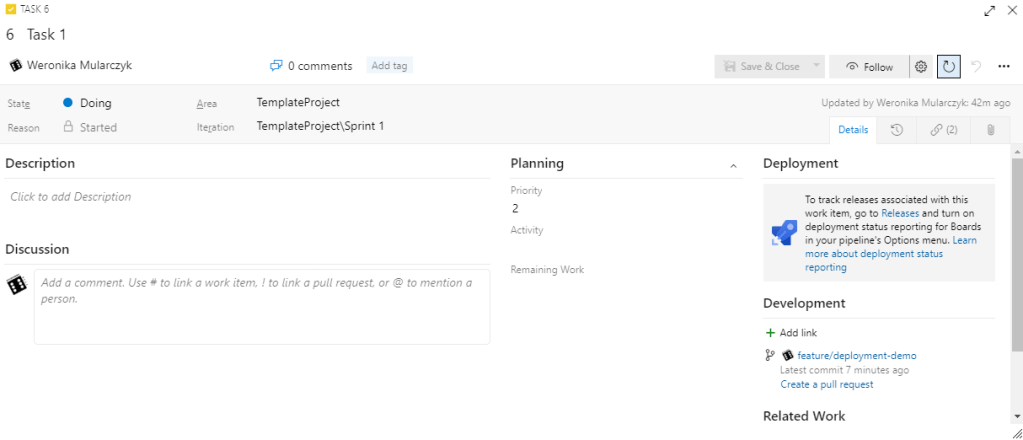
Task: Open the State dropdown showing Doing
Action: [96, 103]
